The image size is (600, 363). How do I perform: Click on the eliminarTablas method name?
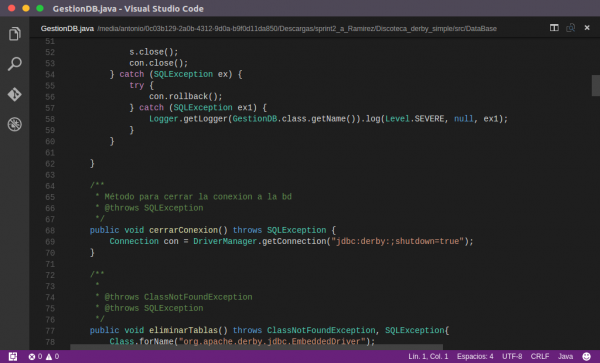pyautogui.click(x=183, y=330)
